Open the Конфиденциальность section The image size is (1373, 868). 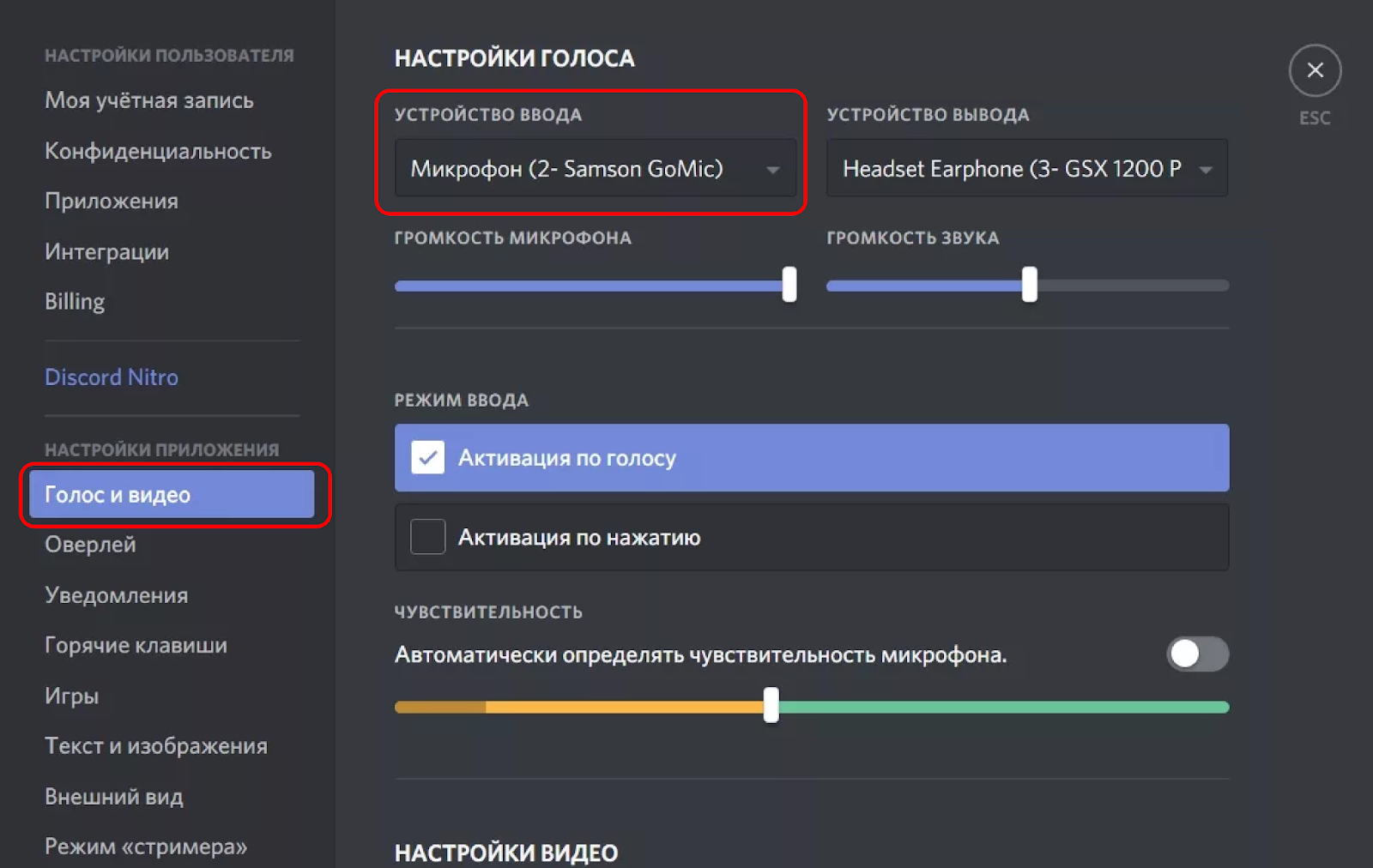click(x=158, y=151)
